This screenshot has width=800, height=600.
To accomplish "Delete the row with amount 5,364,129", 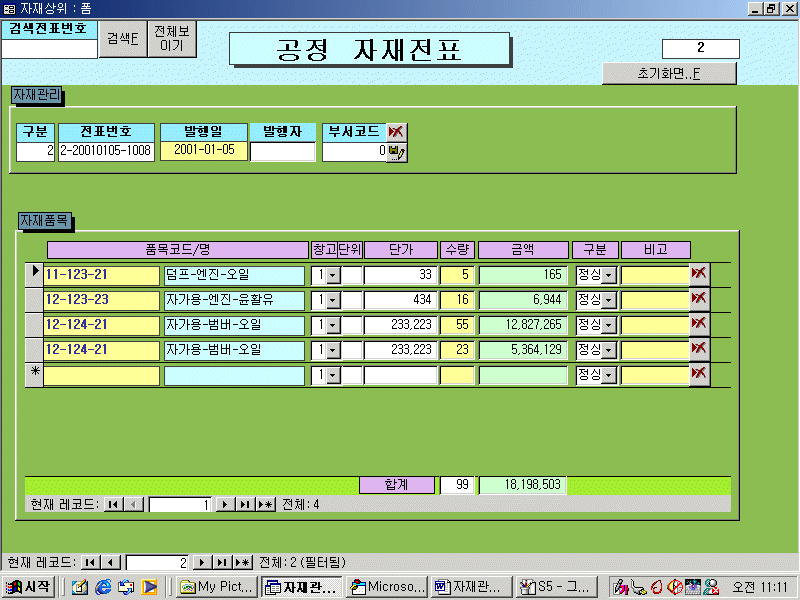I will click(x=699, y=349).
